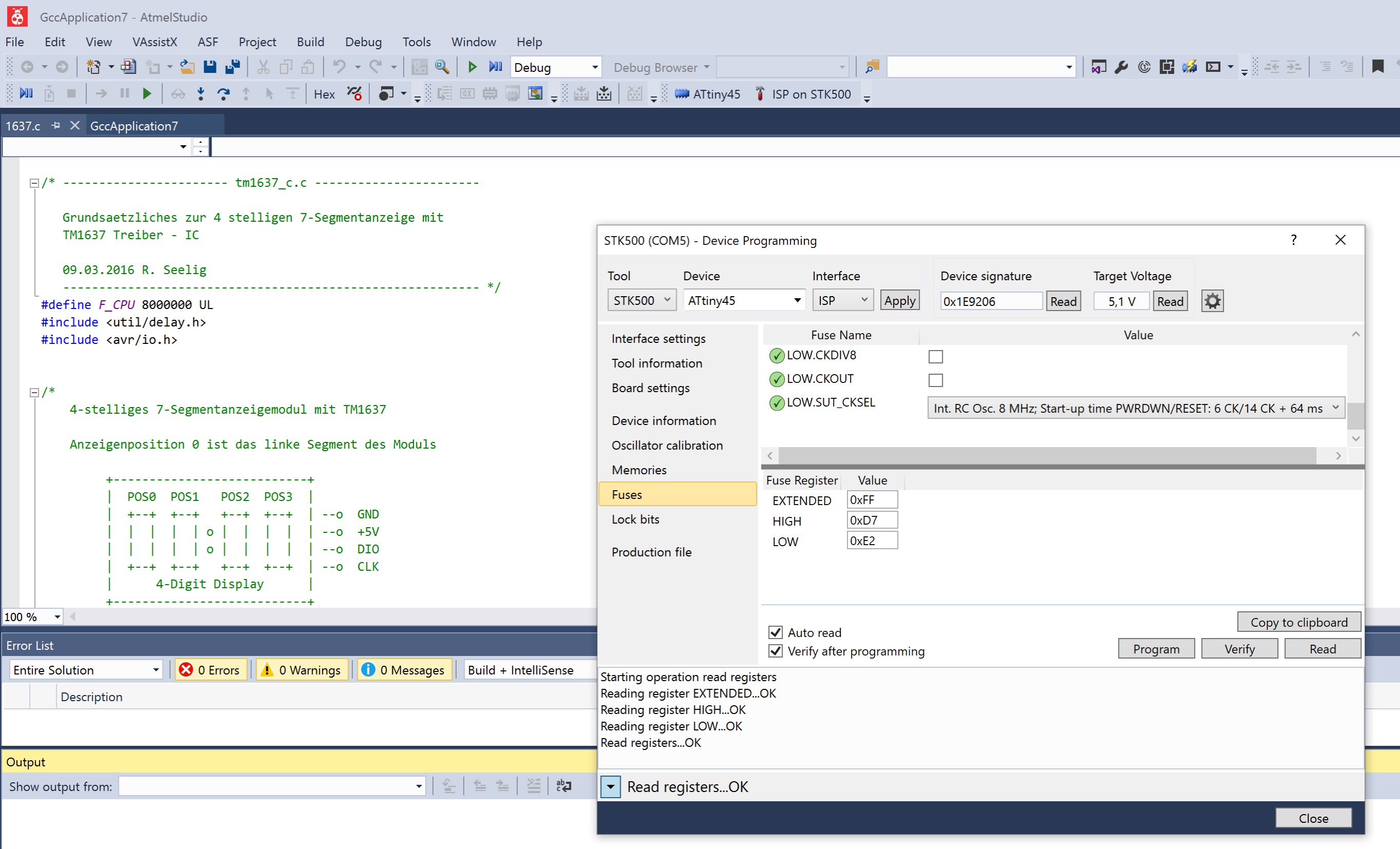This screenshot has height=849, width=1400.
Task: Click the Start Debugging and Break icon
Action: pos(496,67)
